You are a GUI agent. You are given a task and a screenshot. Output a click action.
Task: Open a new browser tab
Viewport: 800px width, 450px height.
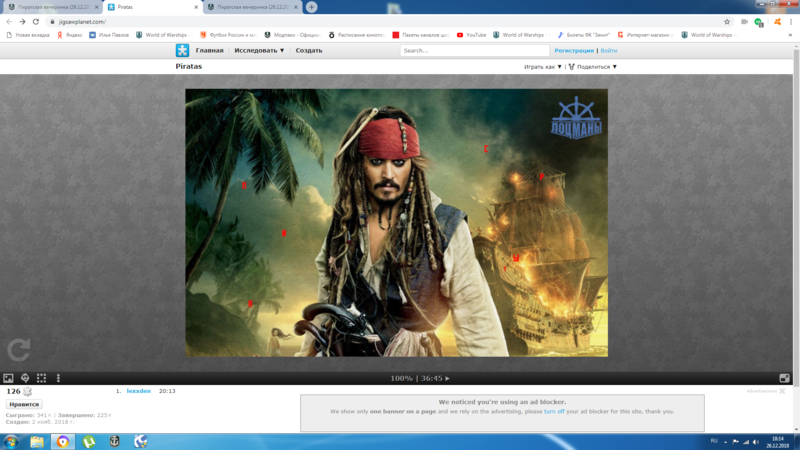[312, 7]
